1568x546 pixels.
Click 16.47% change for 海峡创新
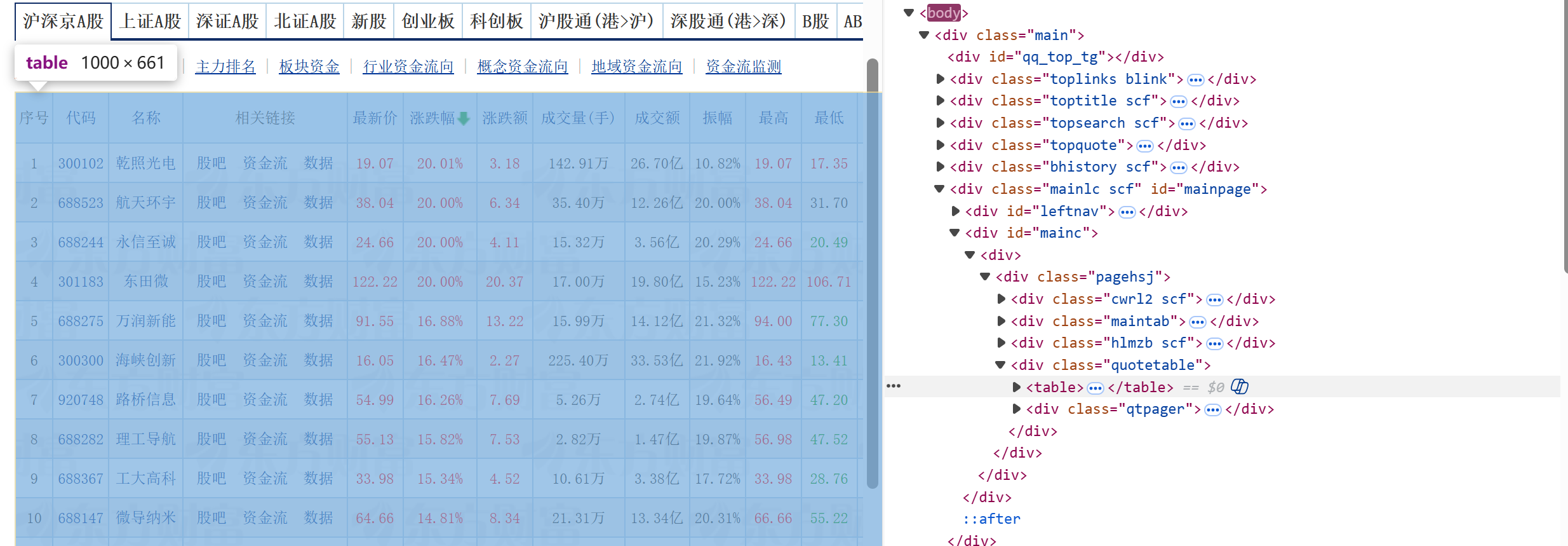440,360
